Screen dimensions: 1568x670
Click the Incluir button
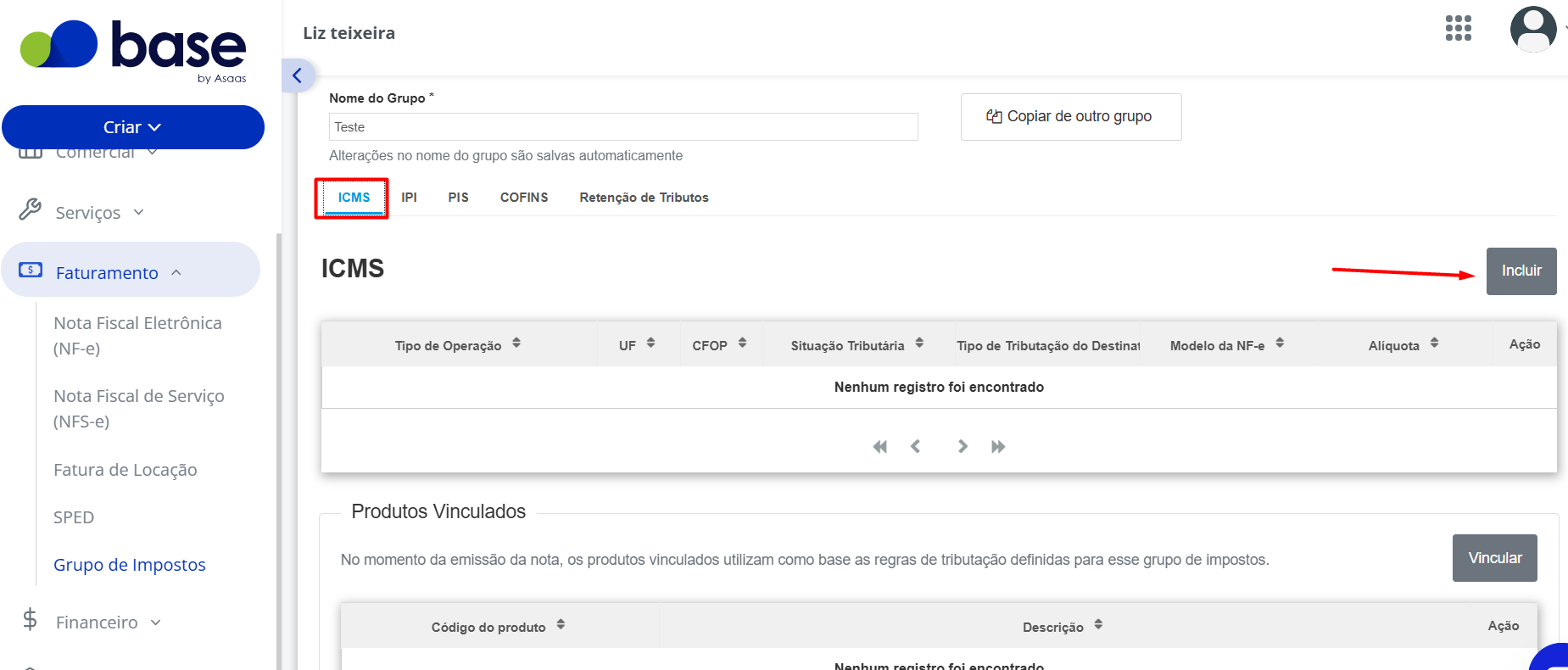point(1521,271)
